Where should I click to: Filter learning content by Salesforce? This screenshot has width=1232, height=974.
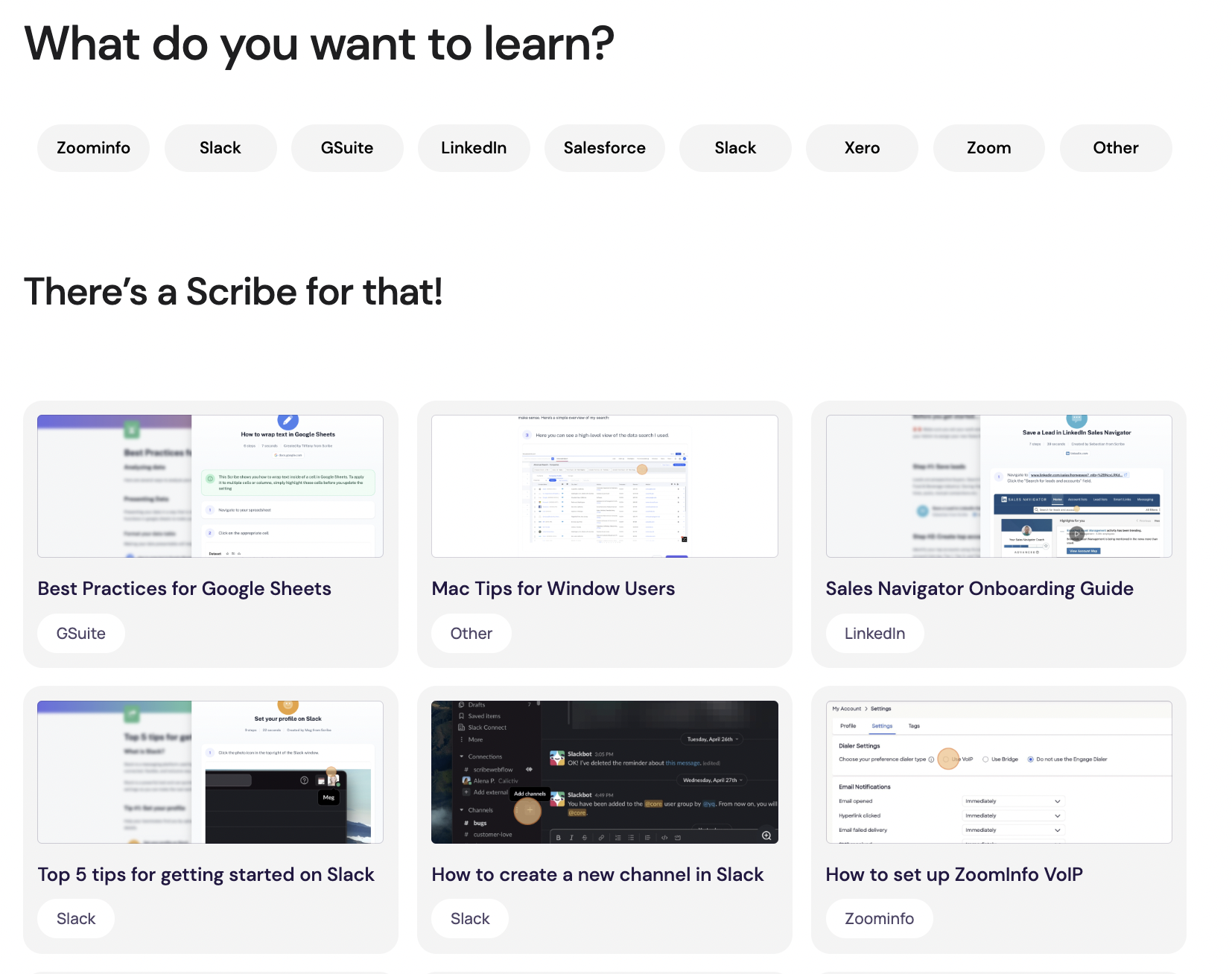pos(604,147)
